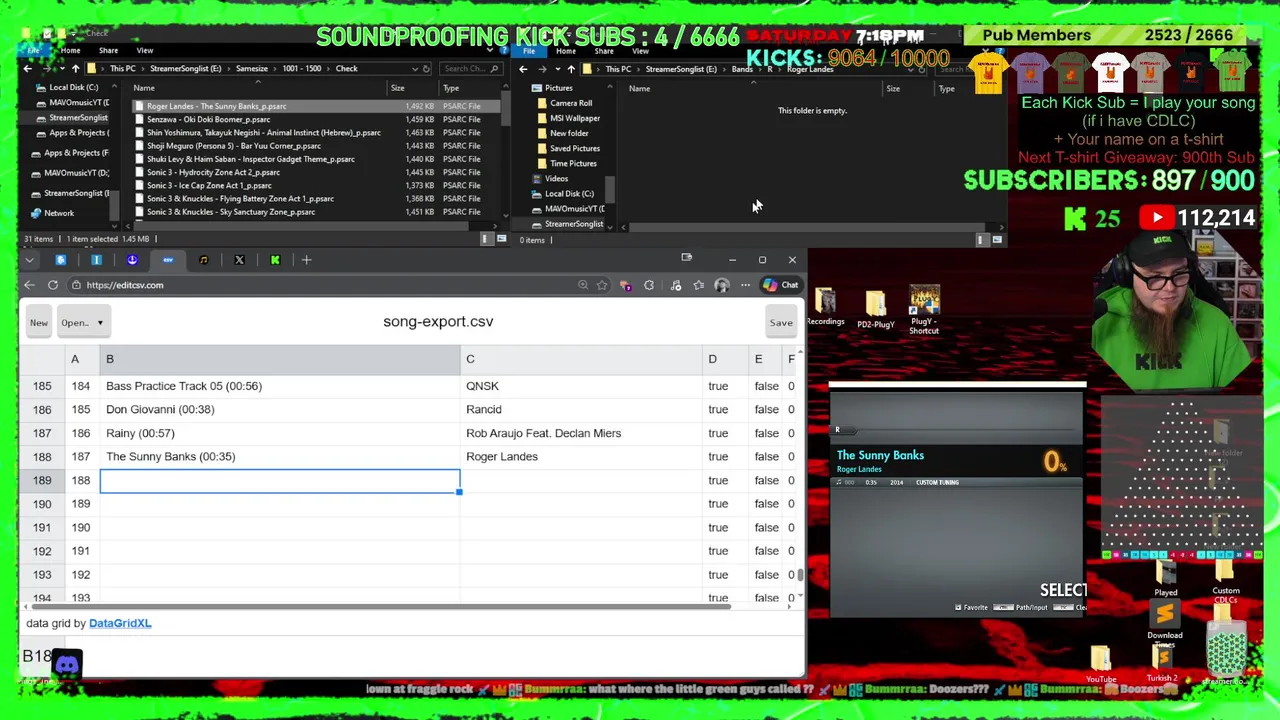Open browser tab search chevron
The image size is (1280, 720).
point(29,260)
